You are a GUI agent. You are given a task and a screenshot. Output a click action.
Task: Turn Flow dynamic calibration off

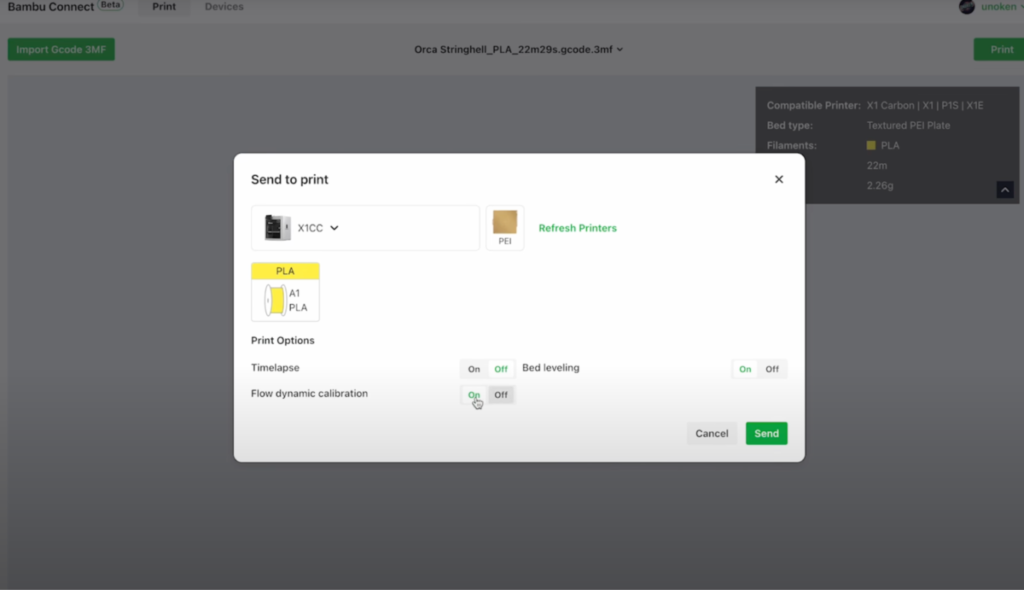501,395
